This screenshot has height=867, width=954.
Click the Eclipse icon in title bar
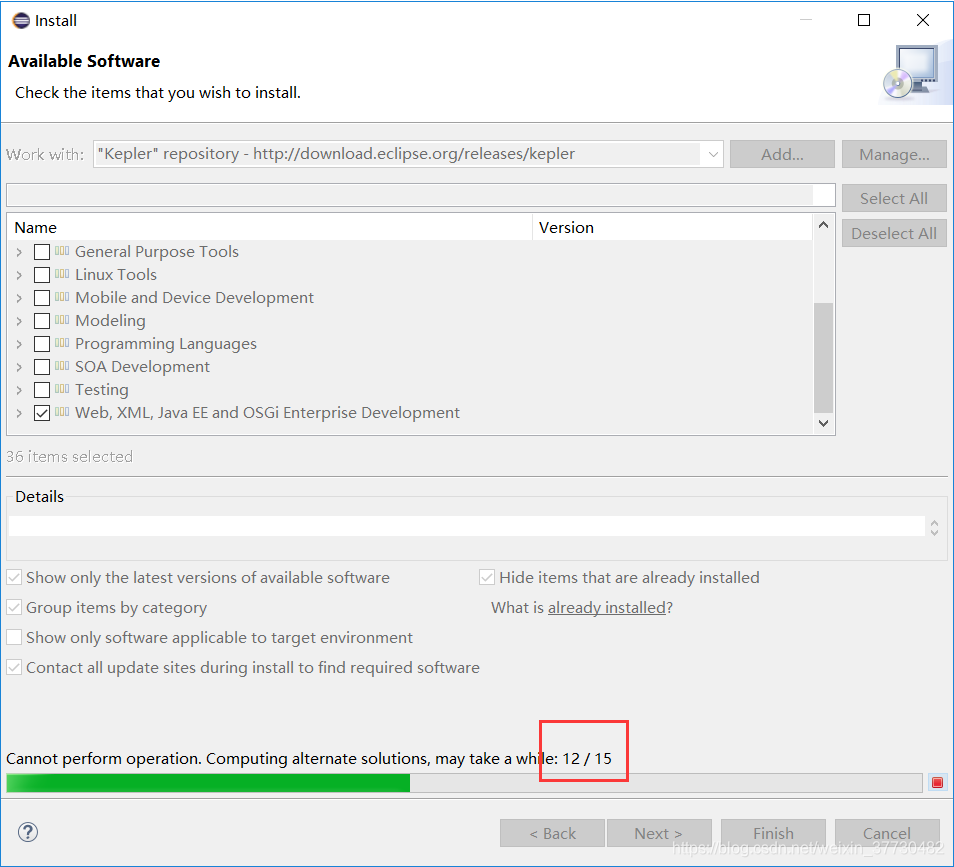[21, 21]
